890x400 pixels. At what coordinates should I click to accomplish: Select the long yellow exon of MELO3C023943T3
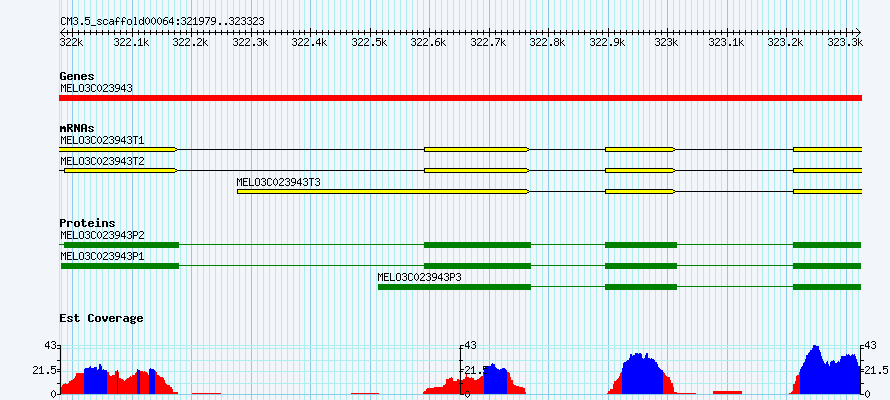coord(383,192)
